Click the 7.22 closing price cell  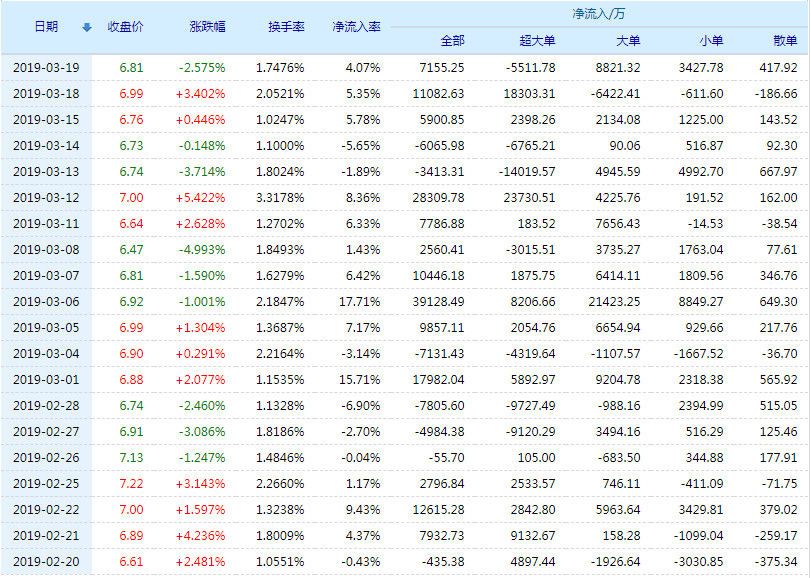(131, 483)
